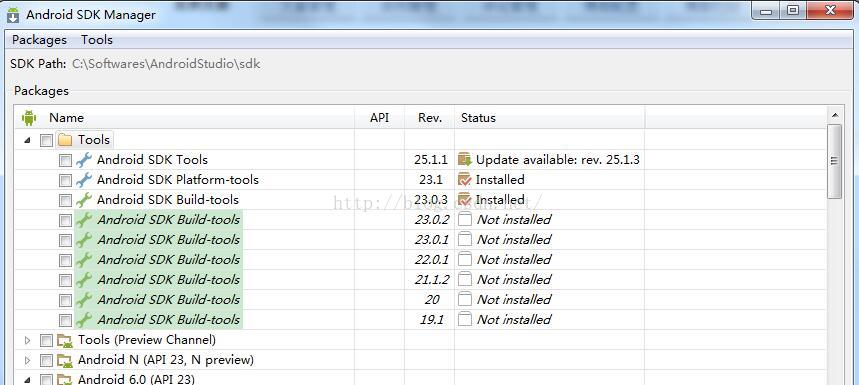This screenshot has width=859, height=385.
Task: Select the Tools folder row label
Action: click(94, 140)
